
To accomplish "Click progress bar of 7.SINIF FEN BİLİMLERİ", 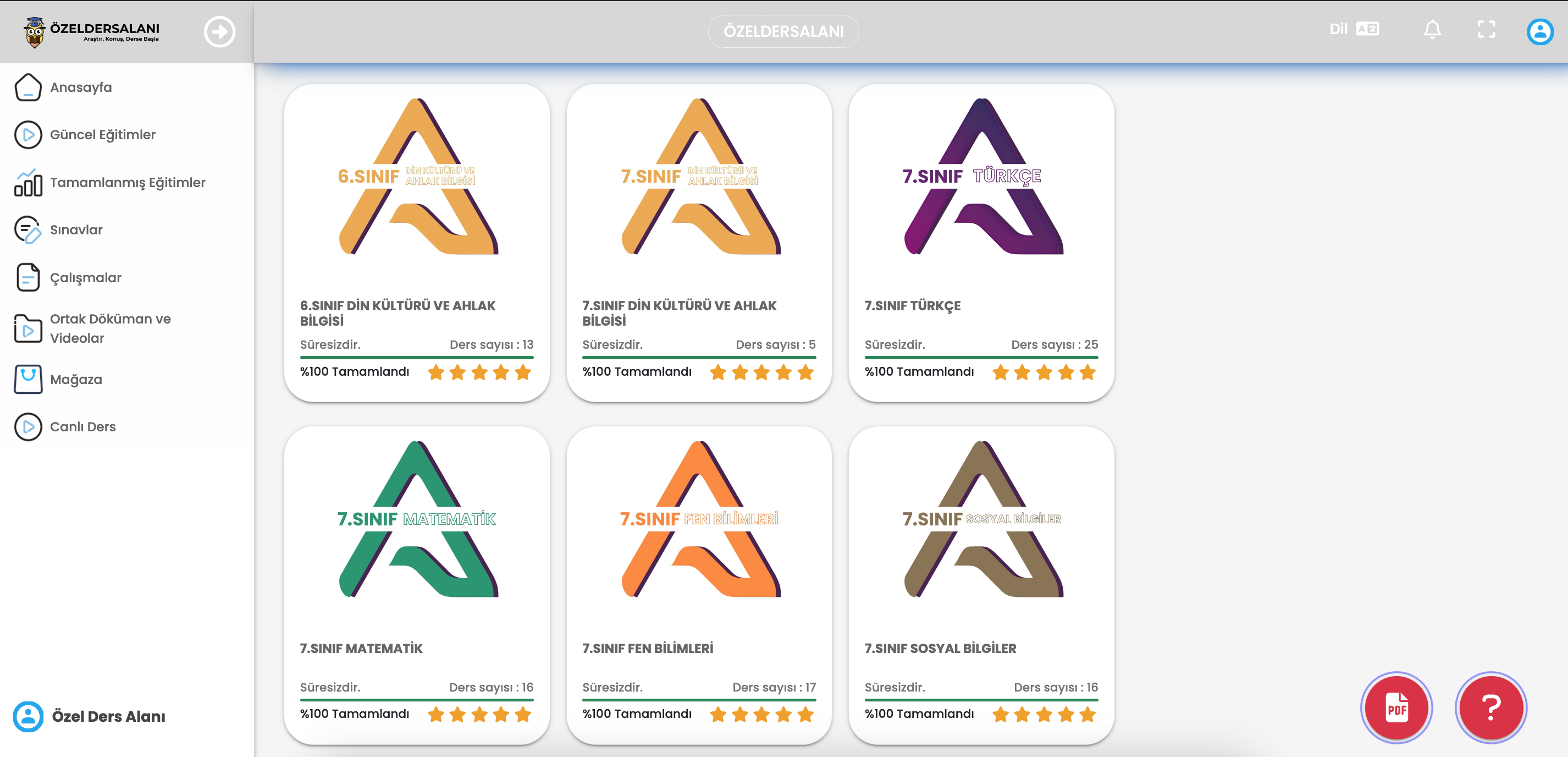I will click(698, 700).
